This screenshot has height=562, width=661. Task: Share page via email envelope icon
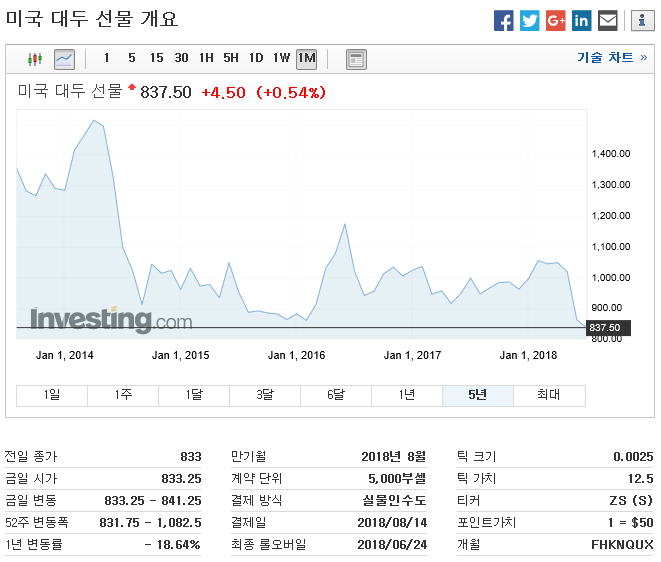pyautogui.click(x=608, y=21)
